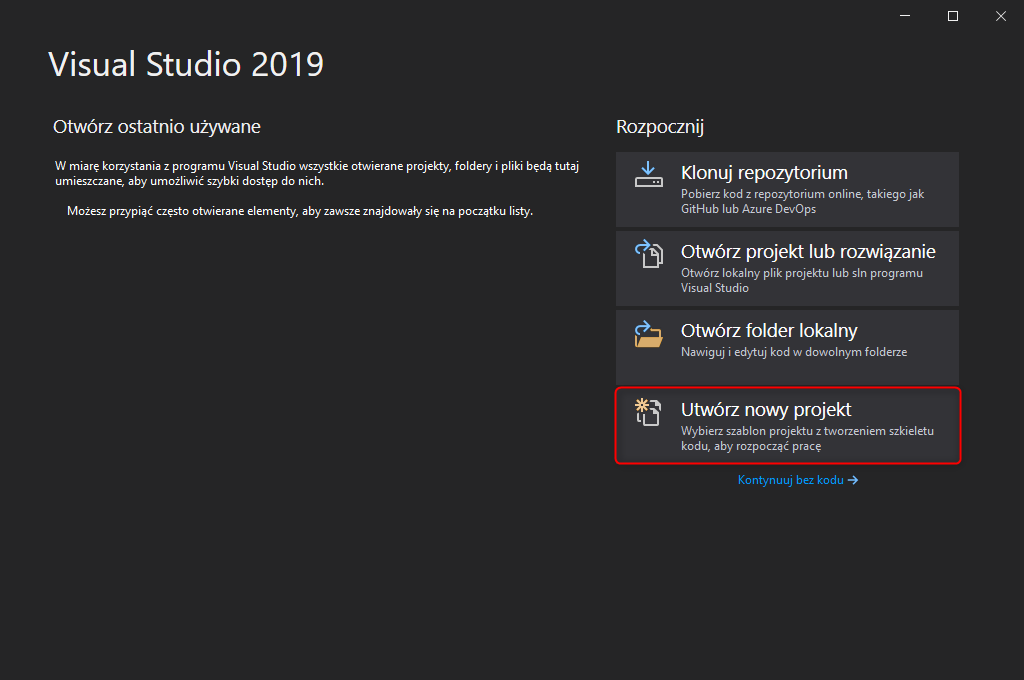The width and height of the screenshot is (1024, 680).
Task: Pick the Otwórz folder lokalny title
Action: click(x=769, y=330)
